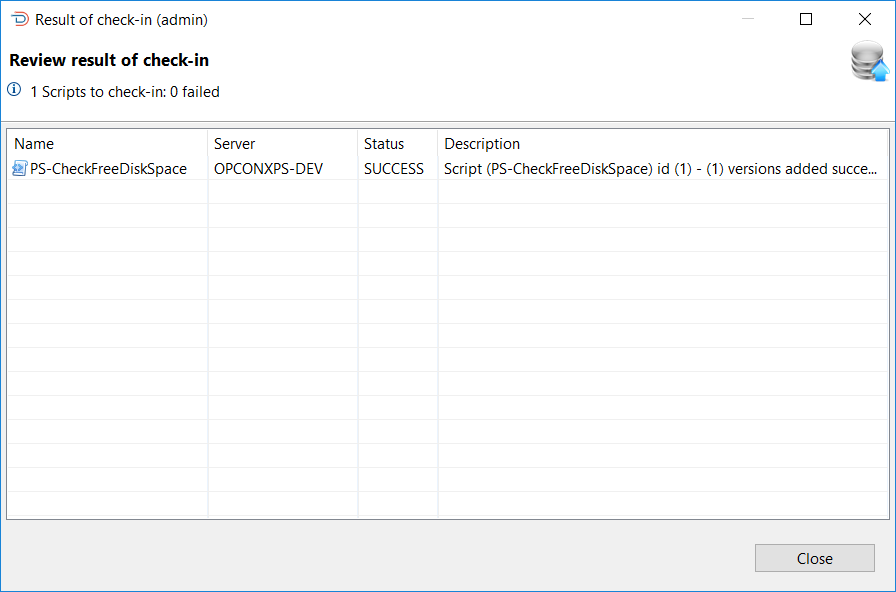Click the 'Review result of check-in' heading
This screenshot has width=896, height=592.
tap(109, 60)
